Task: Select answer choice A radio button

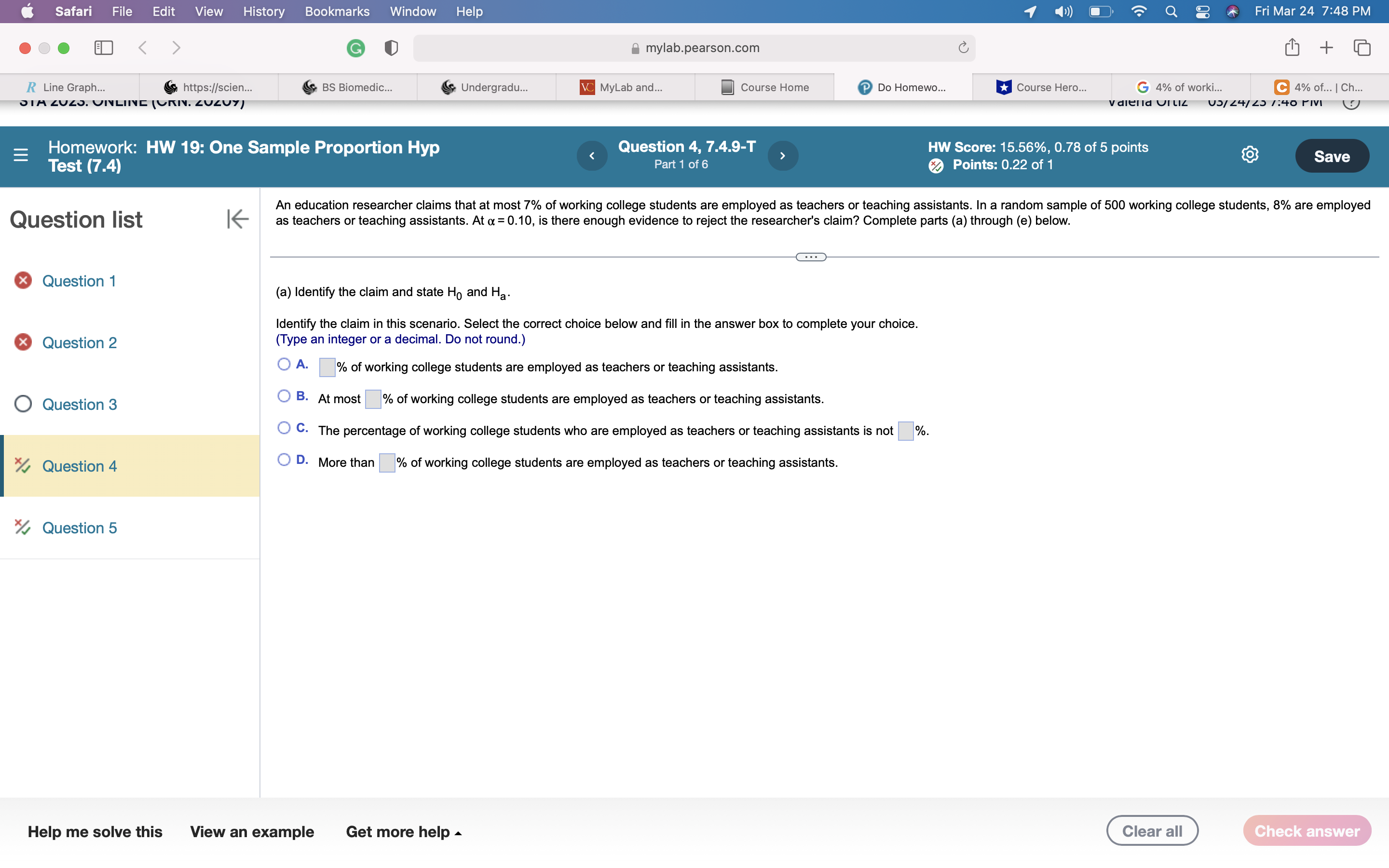Action: click(284, 364)
